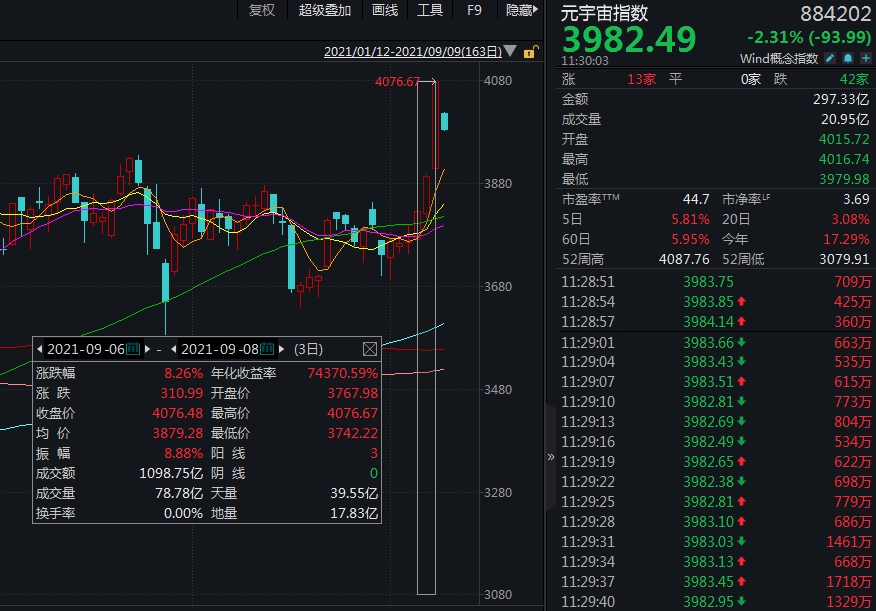The image size is (876, 611).
Task: Click the F9 toolbar button
Action: pos(474,10)
